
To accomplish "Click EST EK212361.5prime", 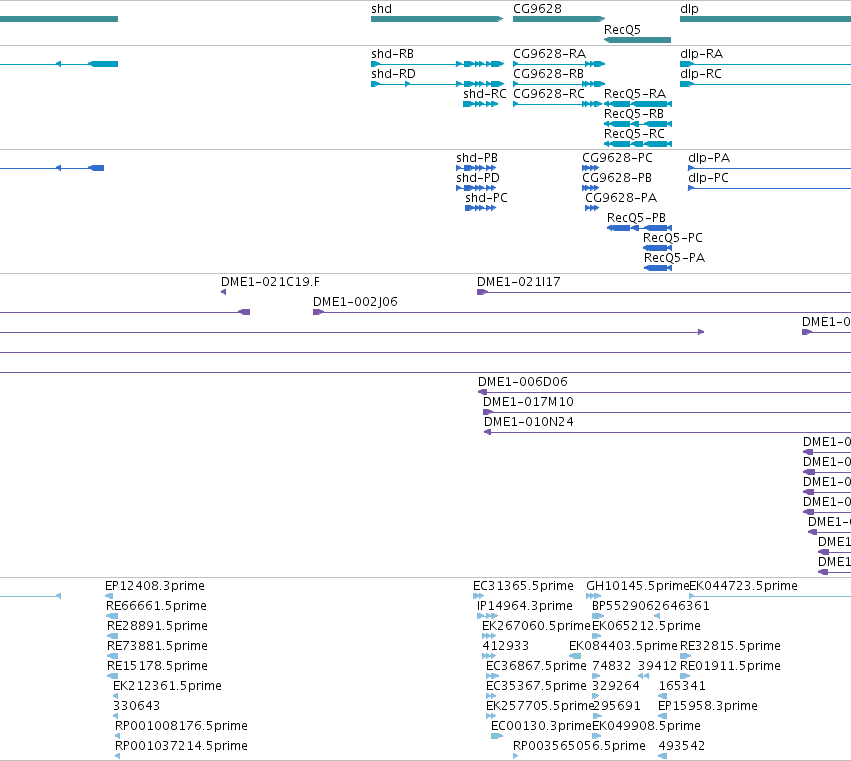I will pos(116,697).
